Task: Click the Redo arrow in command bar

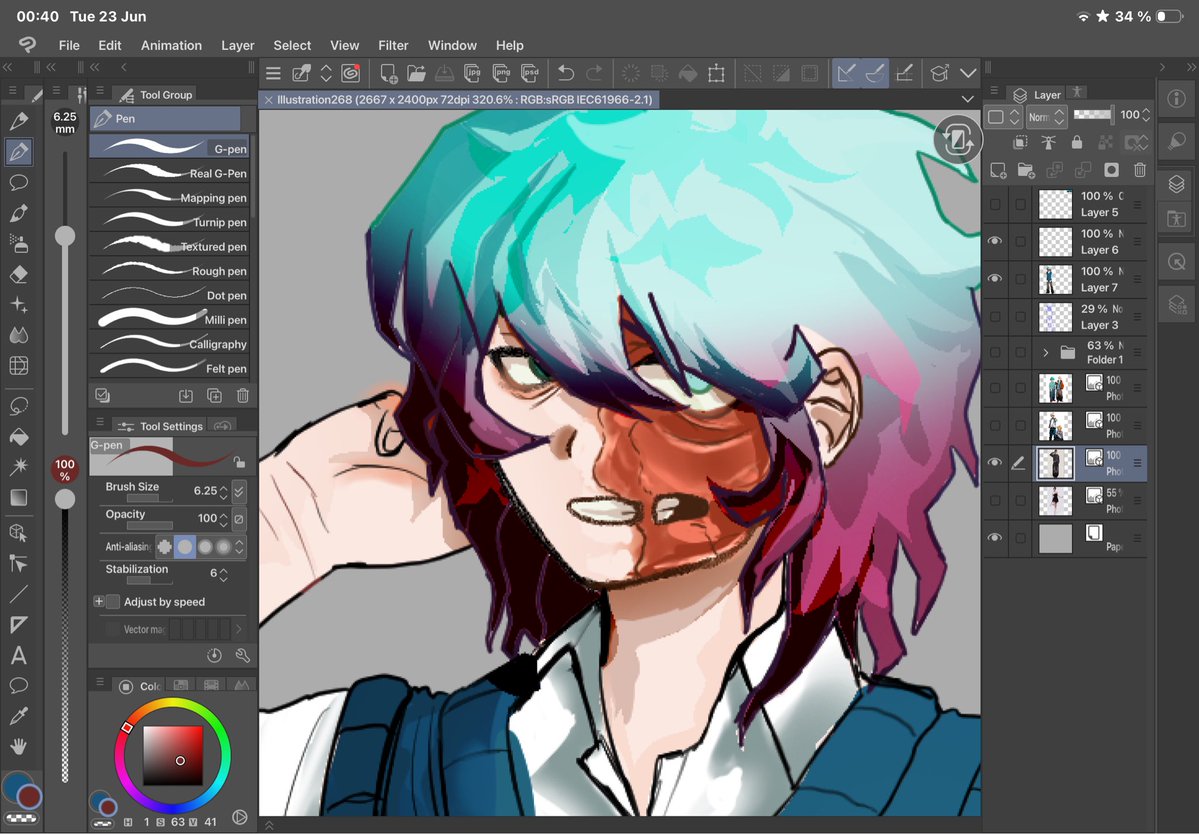Action: [594, 73]
